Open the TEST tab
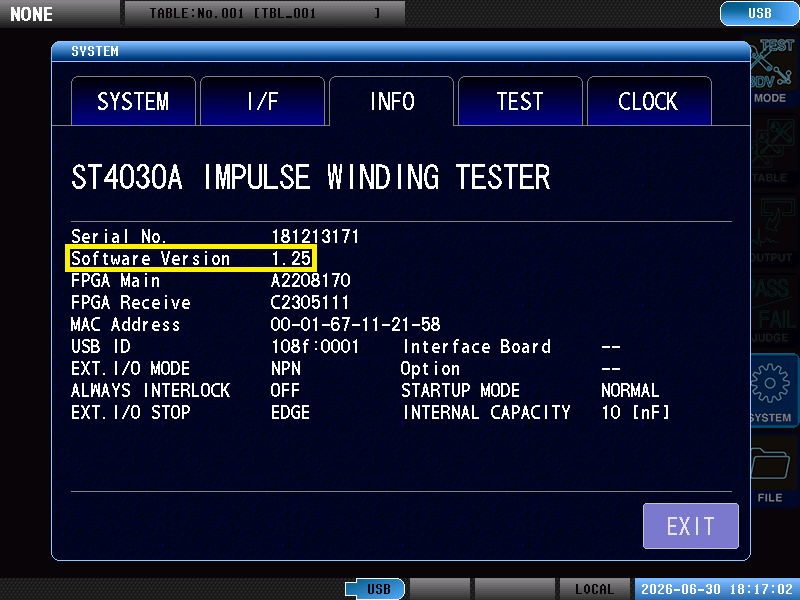The width and height of the screenshot is (800, 600). point(520,101)
